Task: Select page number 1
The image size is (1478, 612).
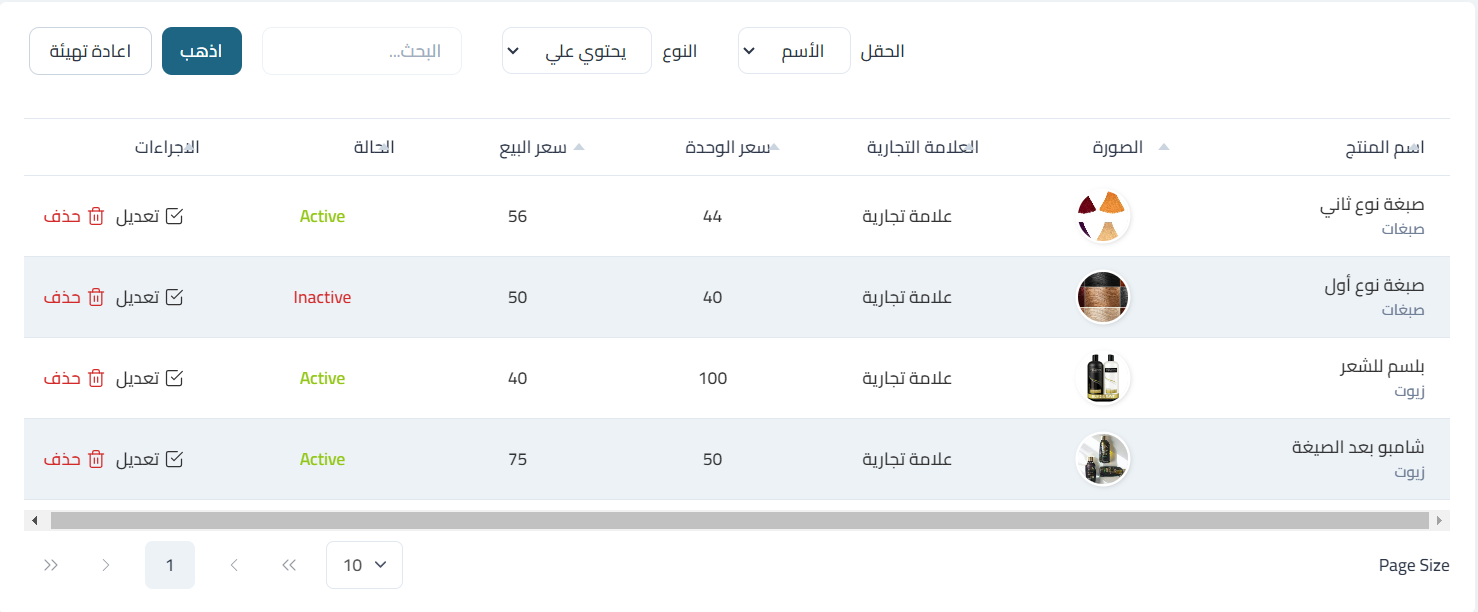Action: pyautogui.click(x=170, y=565)
